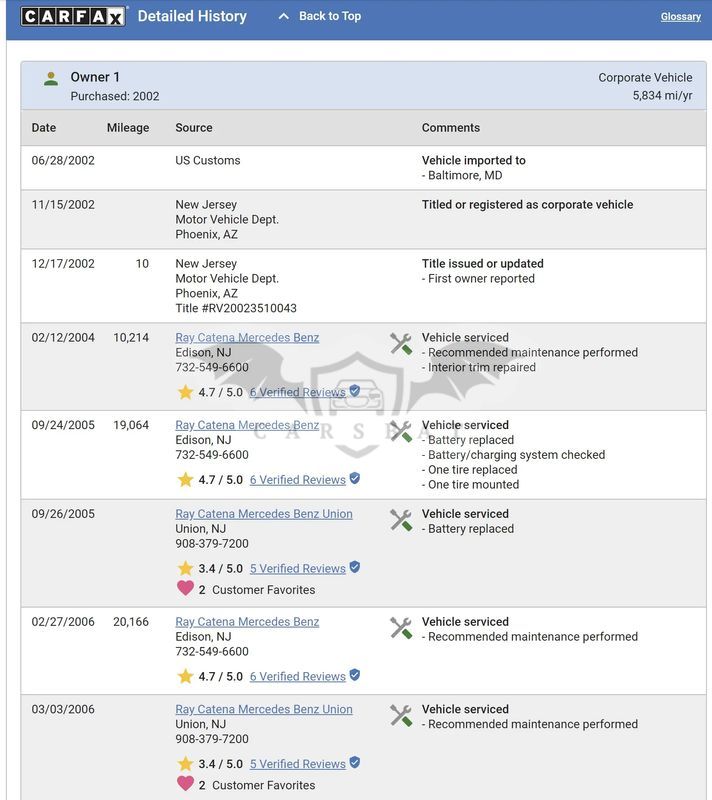Open 6 Verified Reviews link for 02/27/2006 entry

(x=297, y=677)
